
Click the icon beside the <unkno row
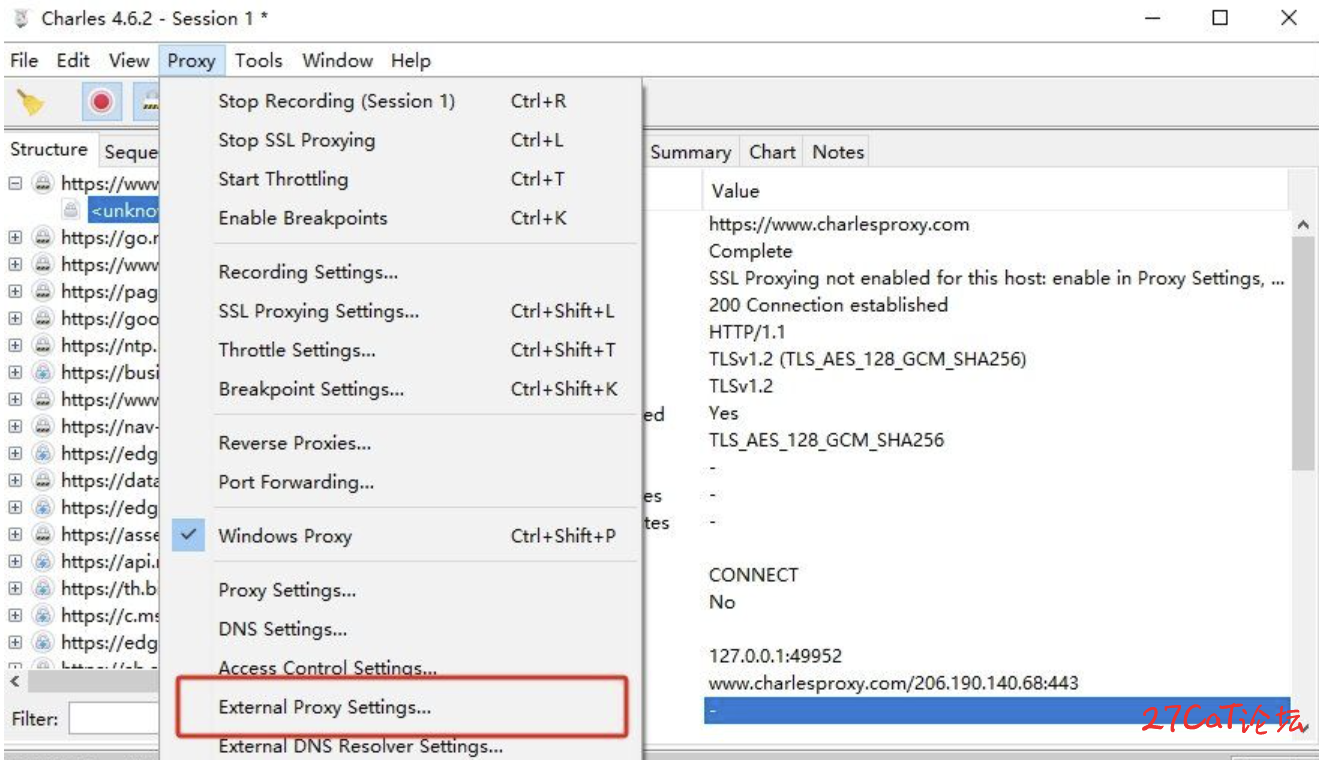71,211
